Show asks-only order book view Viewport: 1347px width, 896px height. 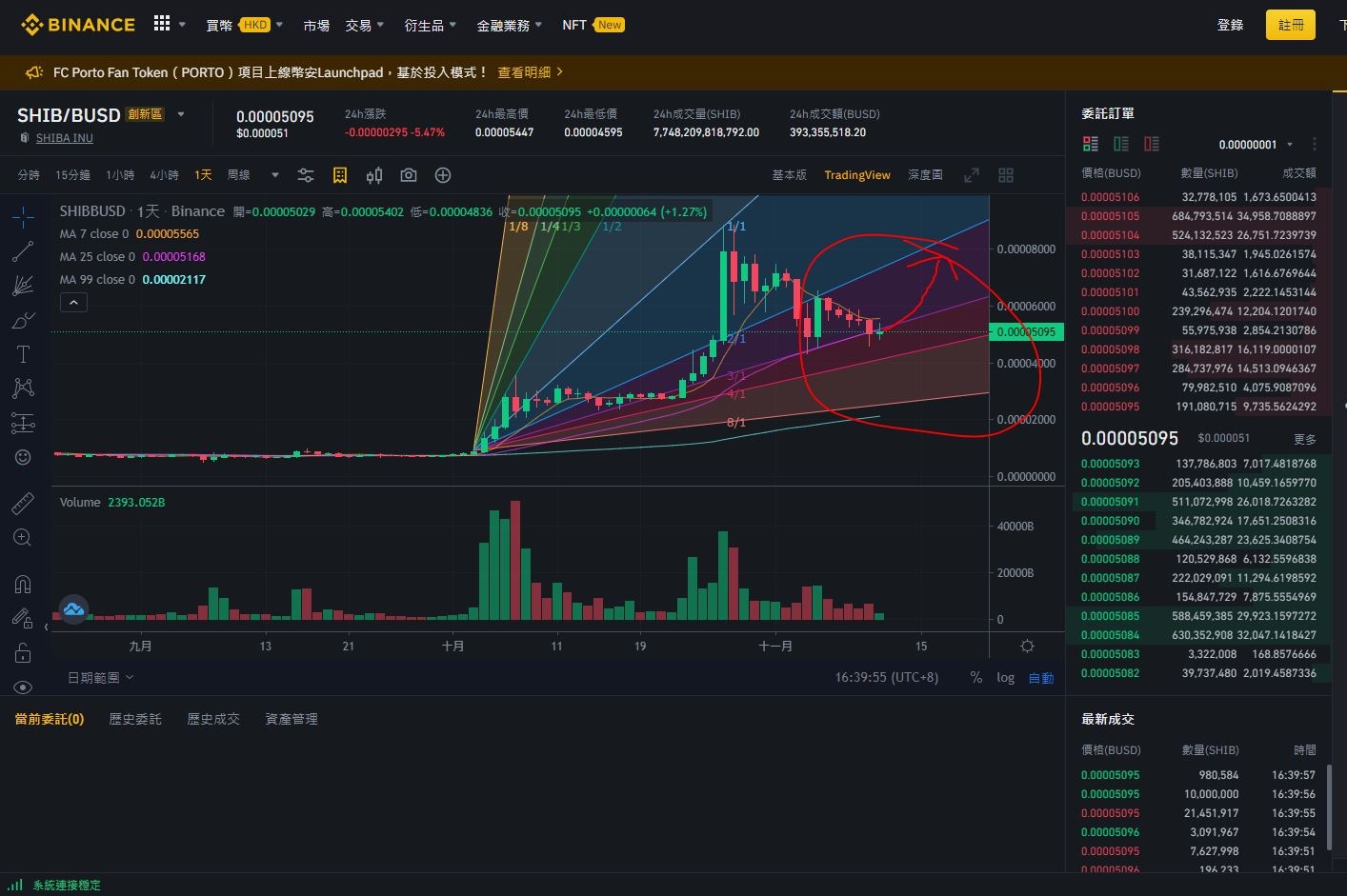click(1152, 144)
